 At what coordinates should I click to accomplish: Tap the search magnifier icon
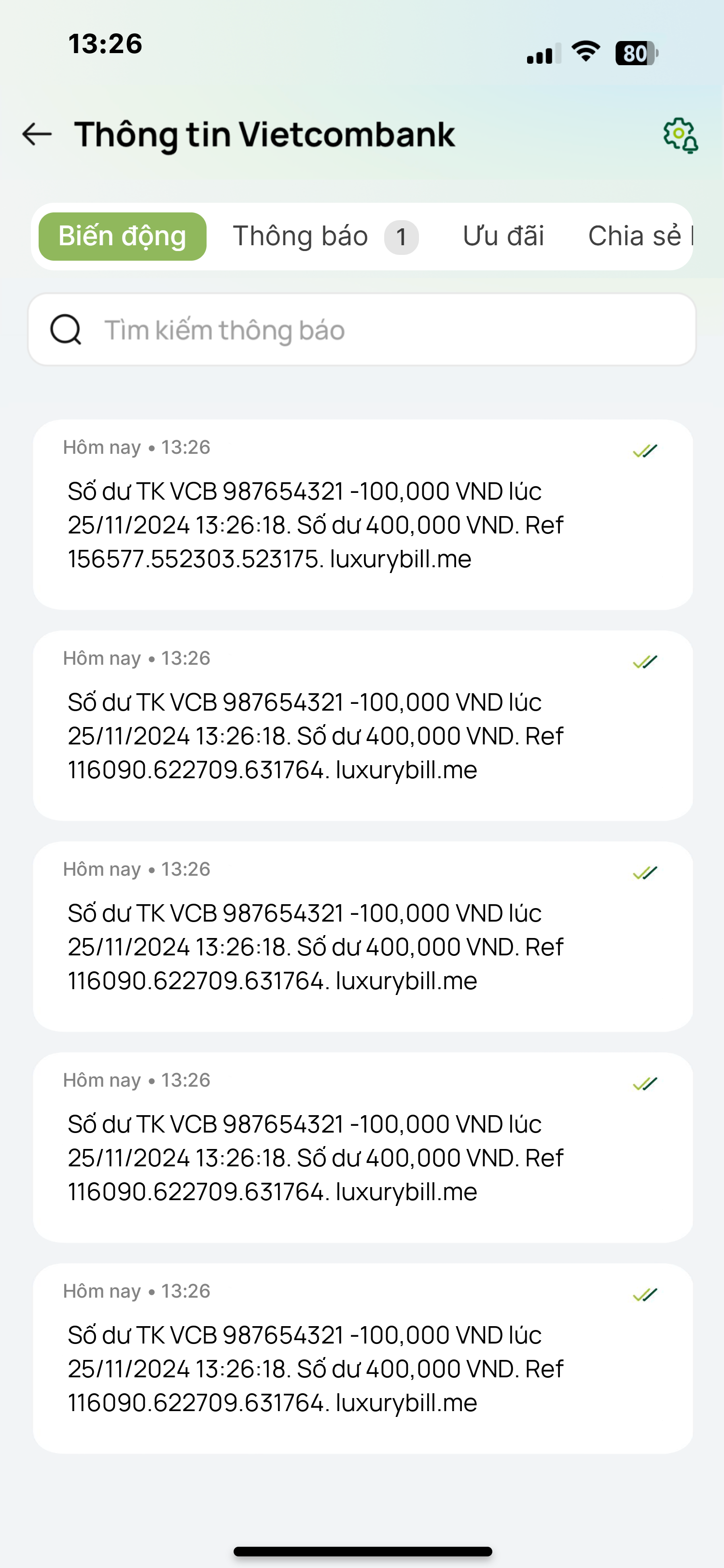(x=66, y=329)
